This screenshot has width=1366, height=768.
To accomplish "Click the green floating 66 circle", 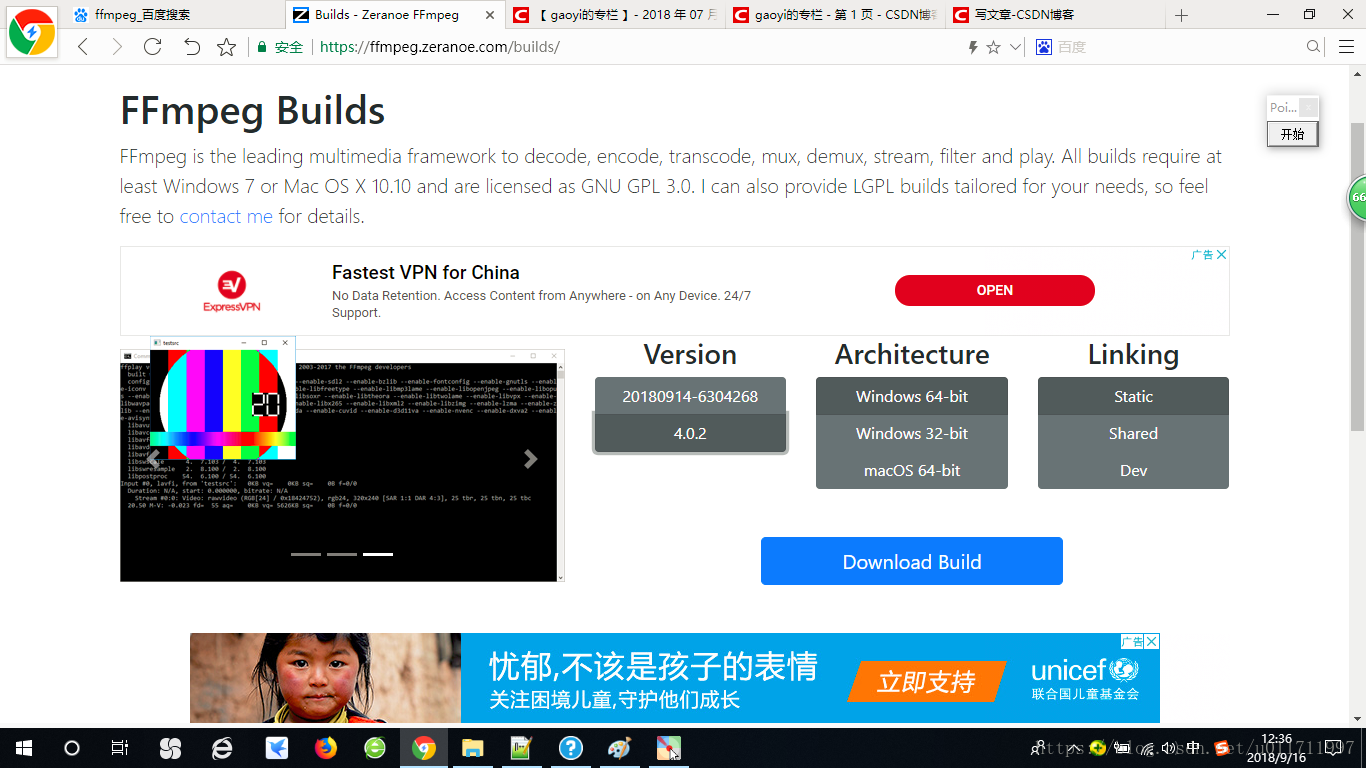I will click(x=1357, y=197).
